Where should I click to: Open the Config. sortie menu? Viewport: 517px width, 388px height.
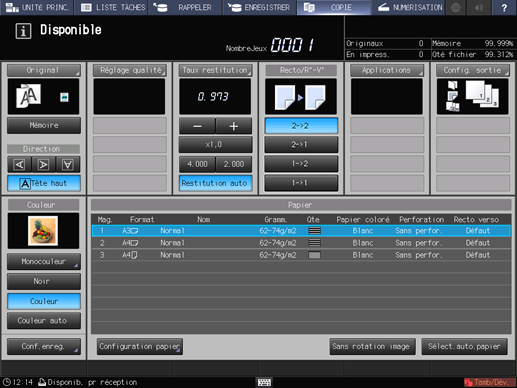(473, 70)
